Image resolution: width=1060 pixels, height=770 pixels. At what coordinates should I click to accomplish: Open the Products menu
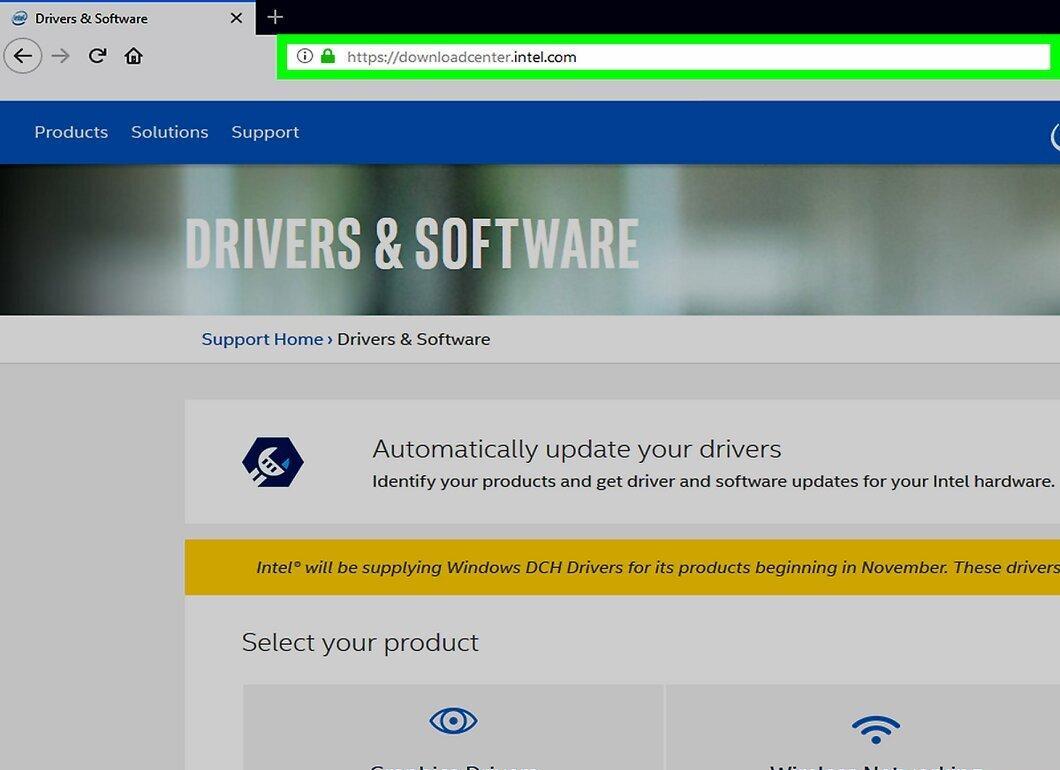(71, 132)
